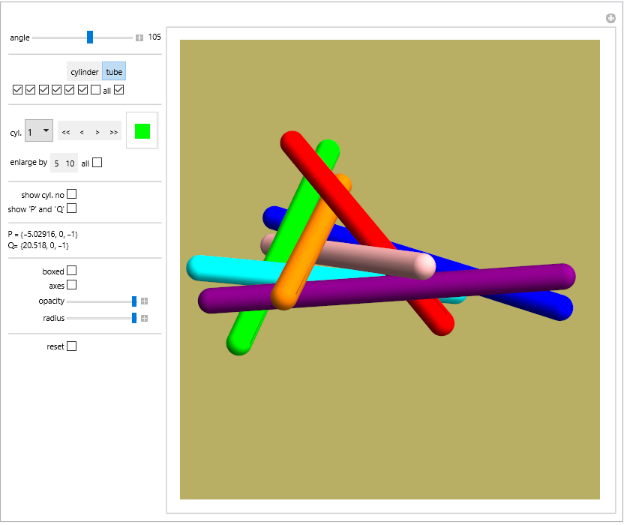Click the top-right panel options icon
624x525 pixels.
pyautogui.click(x=611, y=18)
